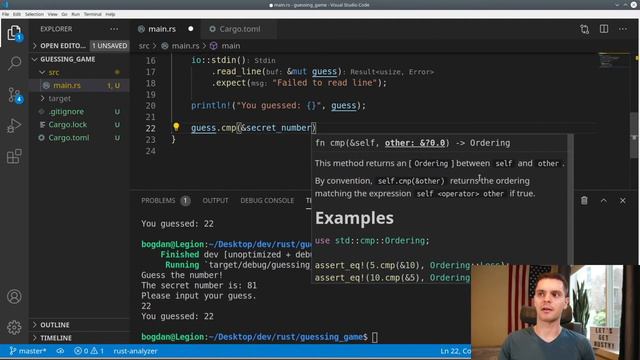Click the Ln 22 cursor position status
The height and width of the screenshot is (360, 640).
[456, 351]
